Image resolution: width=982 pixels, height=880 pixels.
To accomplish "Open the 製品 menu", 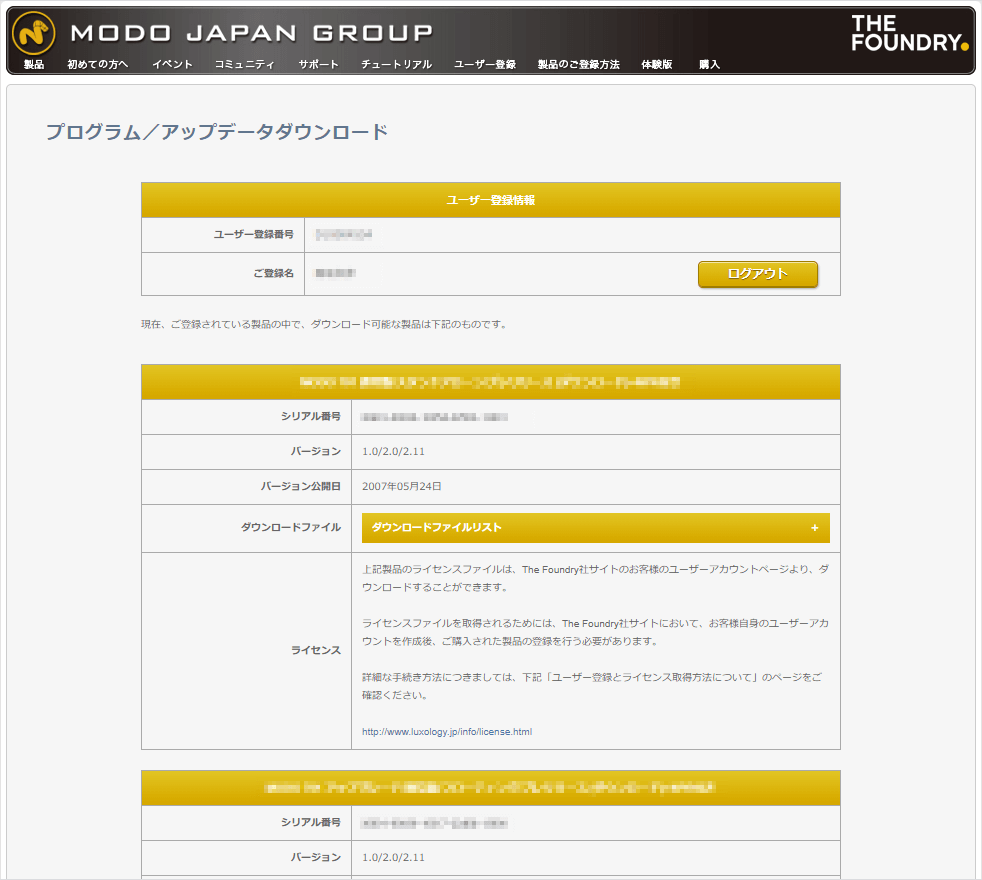I will [34, 65].
